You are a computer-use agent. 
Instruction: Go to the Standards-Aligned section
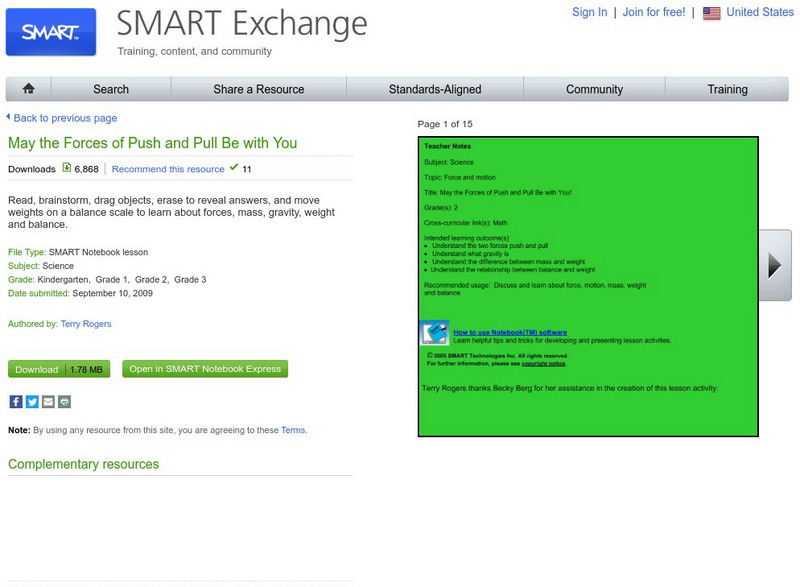tap(435, 89)
